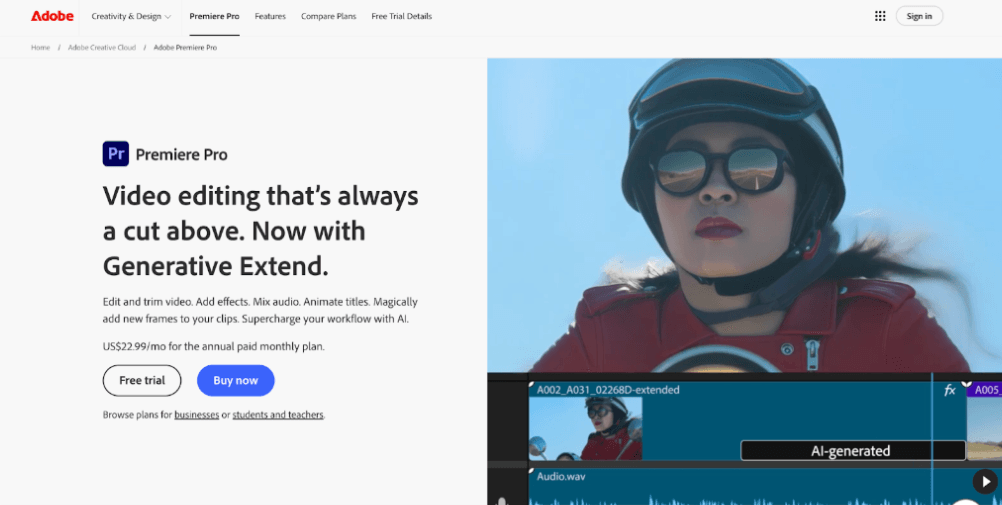Click the Audio.wav track label
The height and width of the screenshot is (505, 1002).
pos(560,476)
